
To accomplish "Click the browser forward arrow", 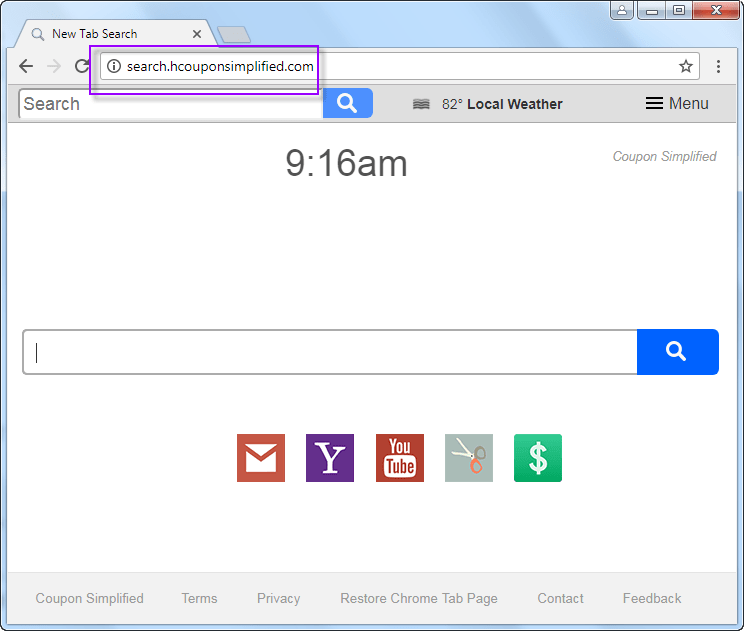I will click(x=54, y=66).
